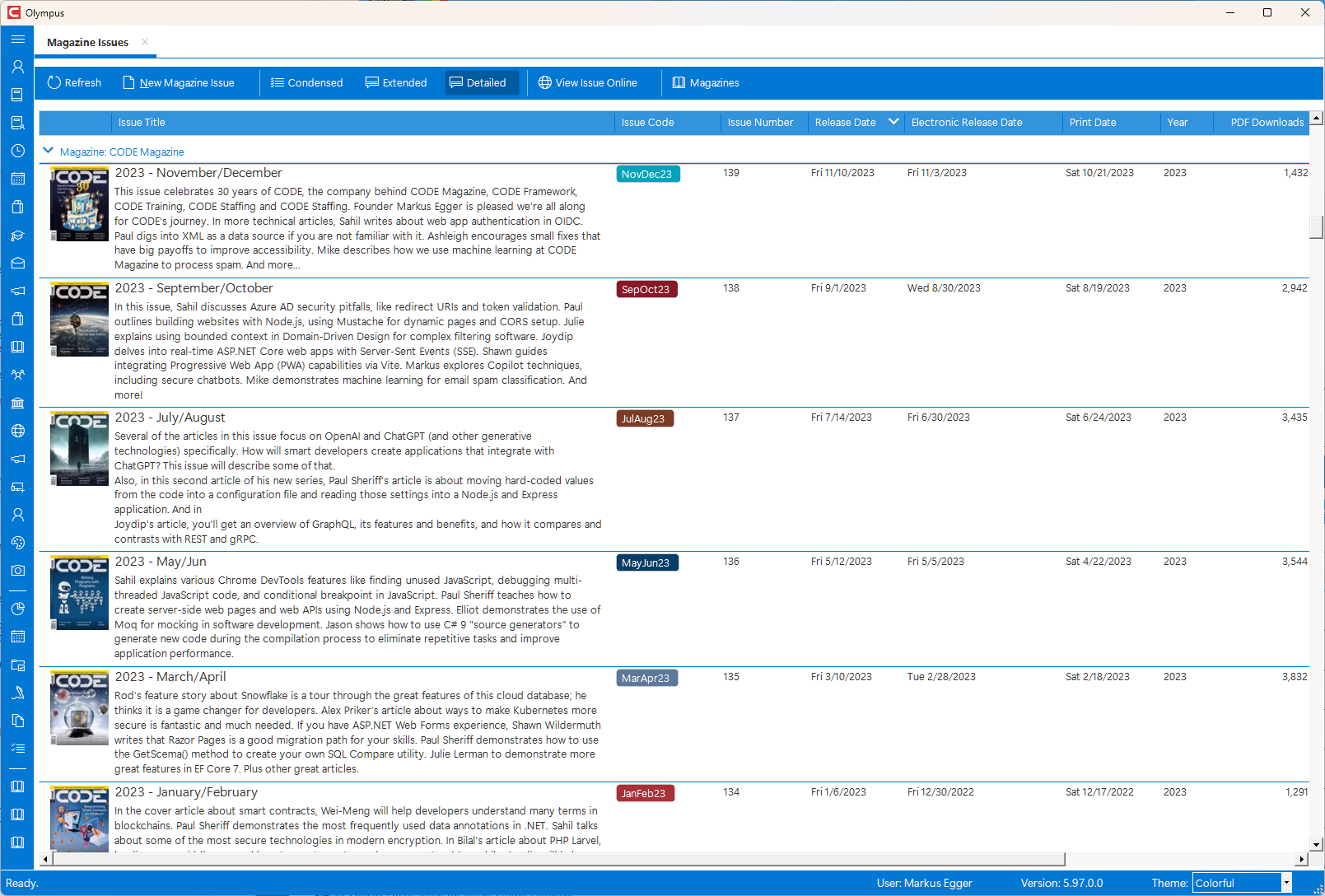Open the open-envelope sidebar icon
1325x896 pixels.
point(17,263)
